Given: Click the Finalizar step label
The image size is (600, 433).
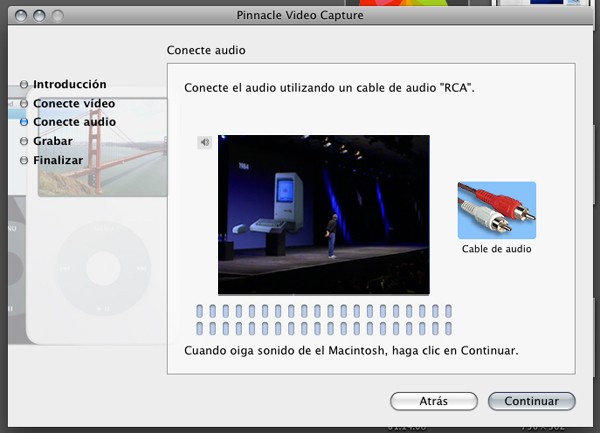Looking at the screenshot, I should [x=58, y=160].
